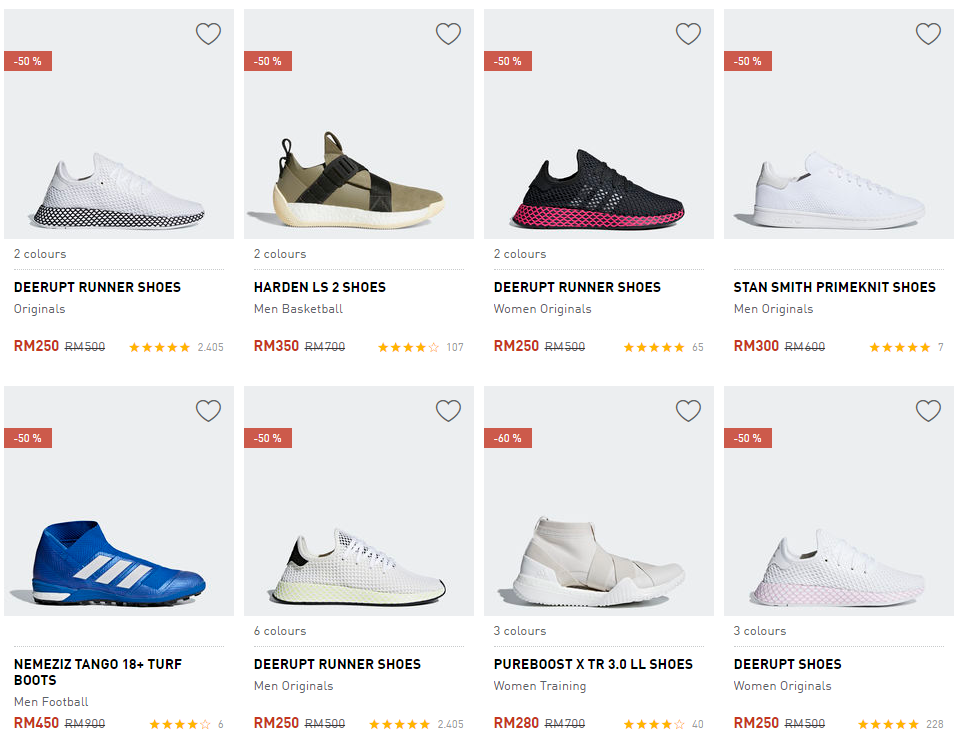This screenshot has height=753, width=965.
Task: Tap heart icon on Pureboost X TR 3.0
Action: (x=688, y=411)
